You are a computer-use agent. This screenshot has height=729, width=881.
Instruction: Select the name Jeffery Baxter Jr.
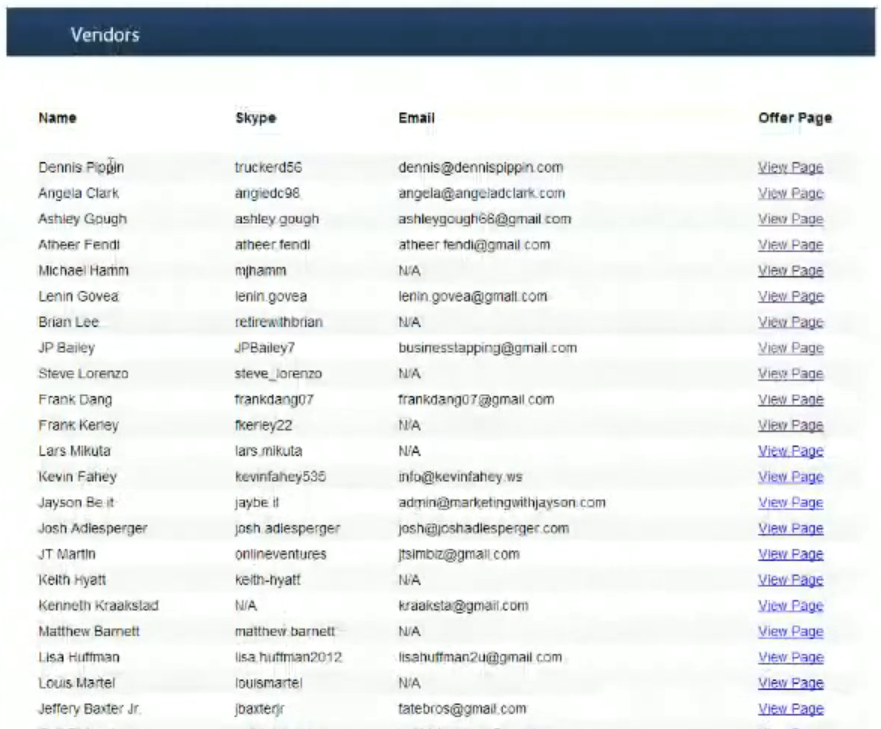89,709
